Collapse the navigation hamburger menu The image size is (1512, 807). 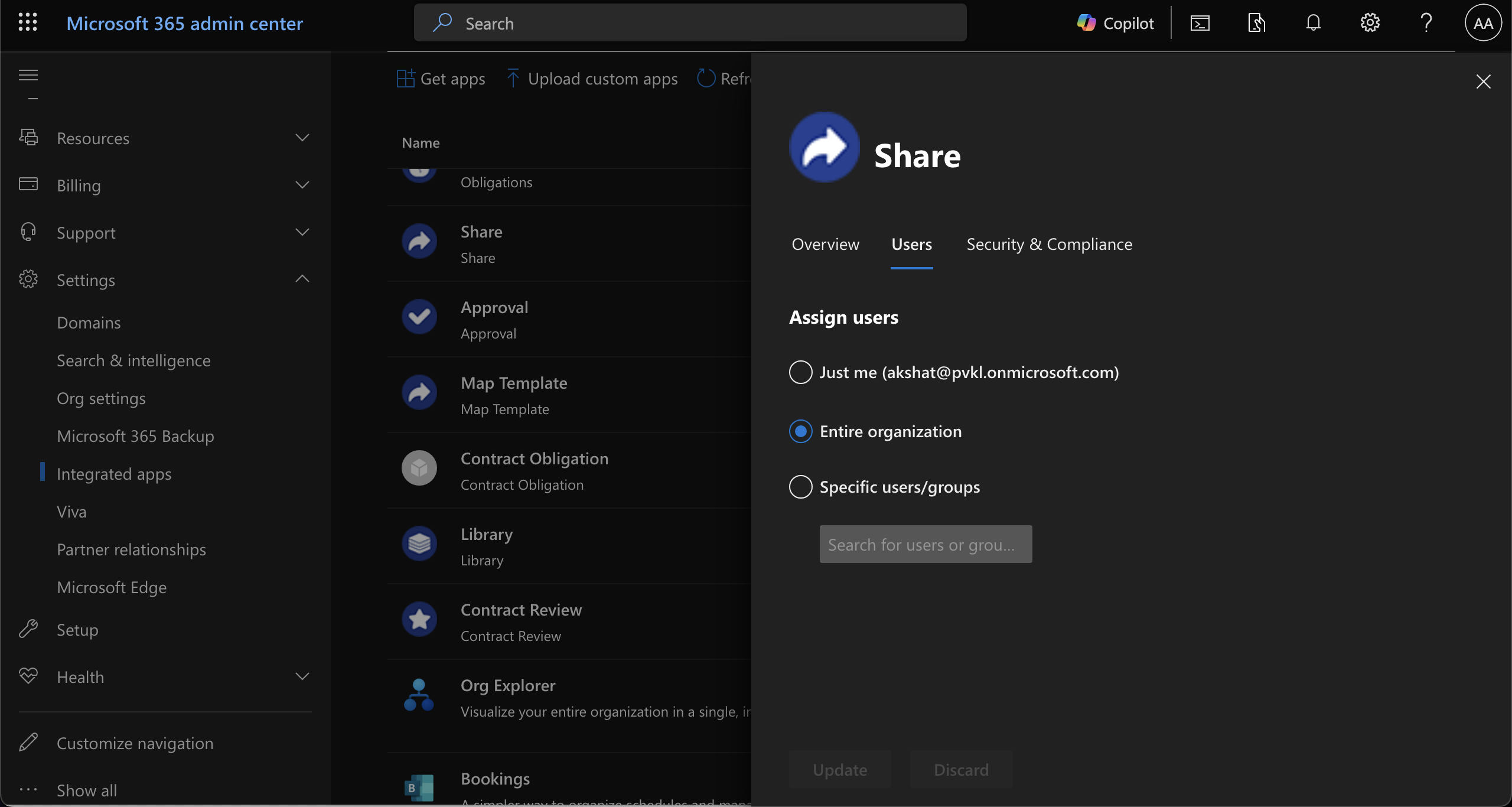click(x=28, y=75)
